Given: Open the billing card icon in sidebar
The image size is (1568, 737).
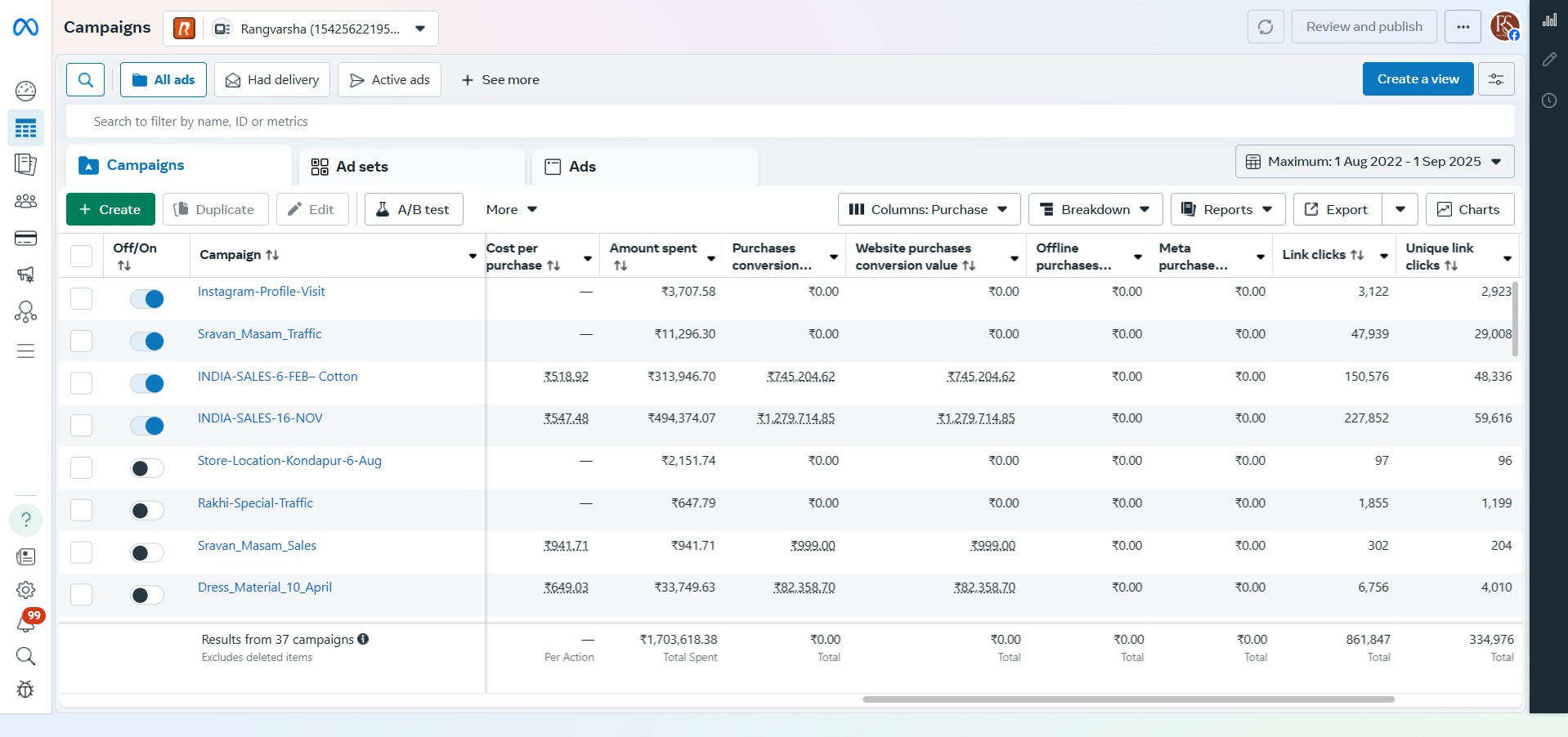Looking at the screenshot, I should (x=25, y=239).
